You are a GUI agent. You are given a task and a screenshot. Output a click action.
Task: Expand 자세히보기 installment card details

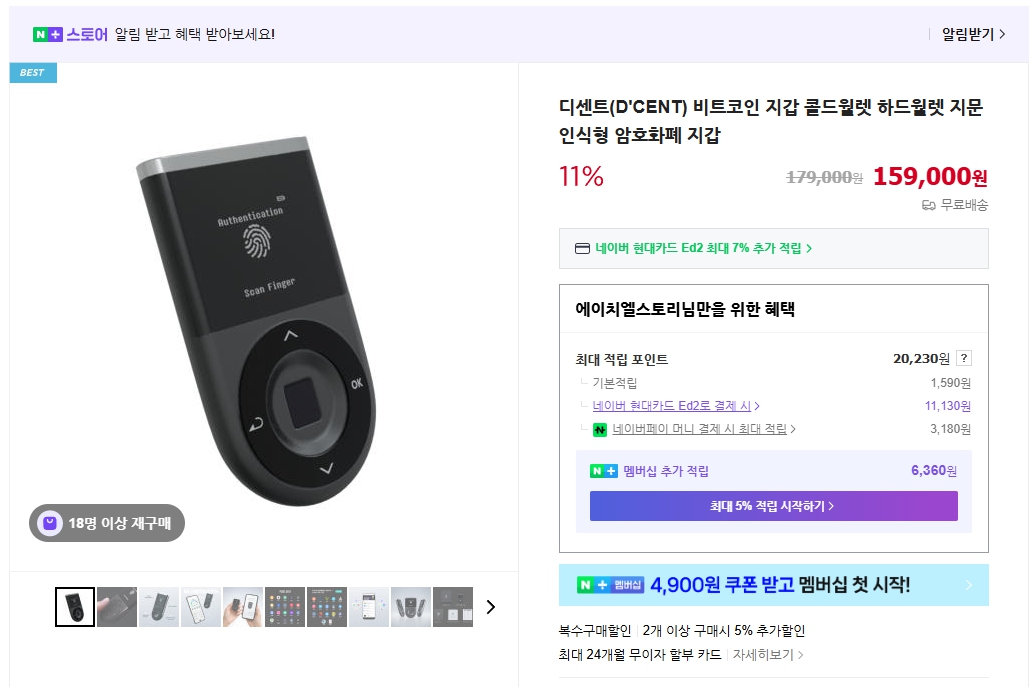coord(768,655)
